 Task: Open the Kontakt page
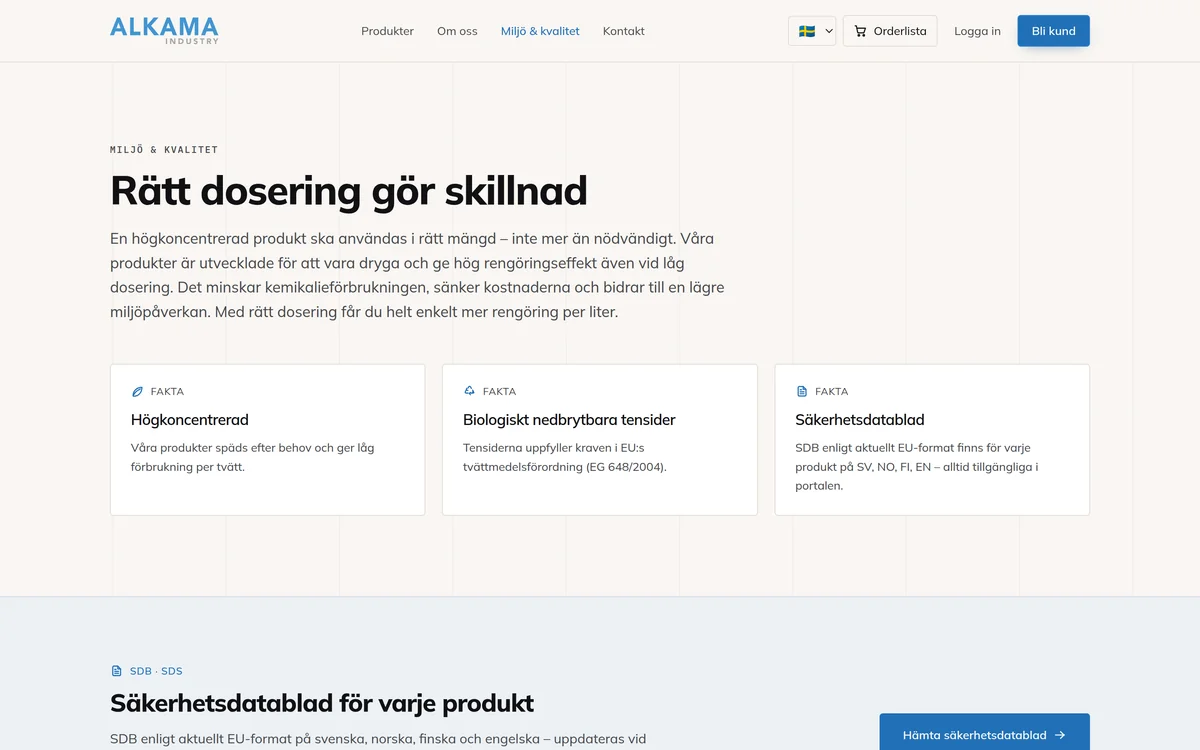click(x=624, y=31)
